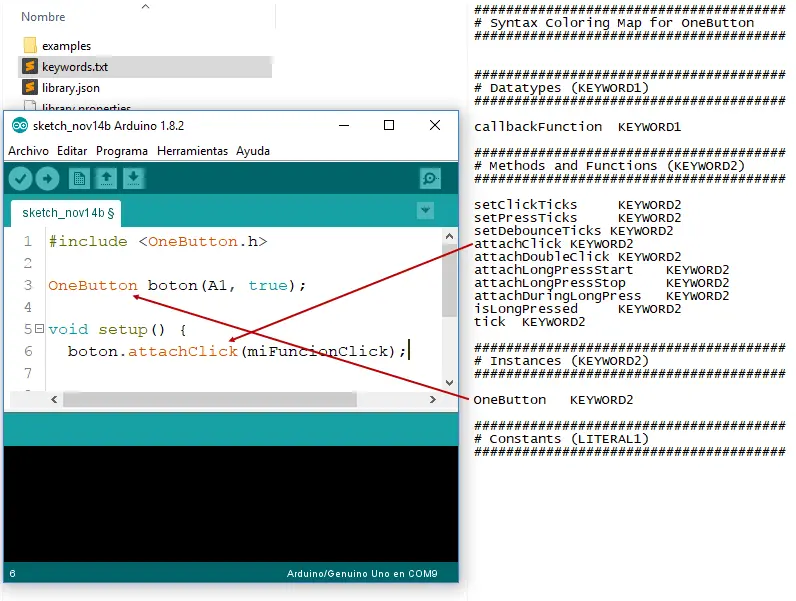This screenshot has height=601, width=796.
Task: Click the Save sketch down-arrow icon
Action: 133,179
